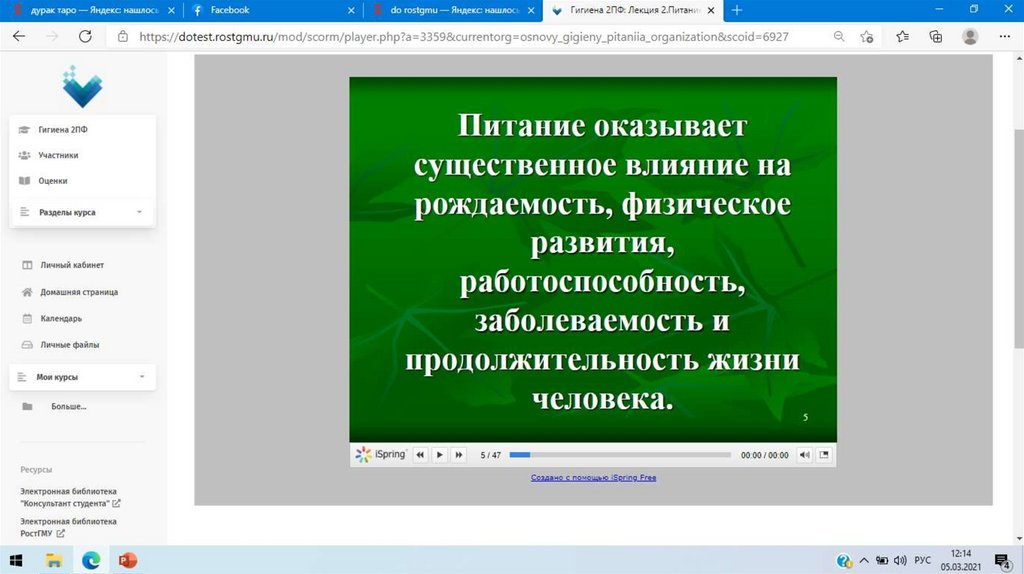The height and width of the screenshot is (574, 1024).
Task: Open 'Оценки' grades page
Action: (x=53, y=181)
